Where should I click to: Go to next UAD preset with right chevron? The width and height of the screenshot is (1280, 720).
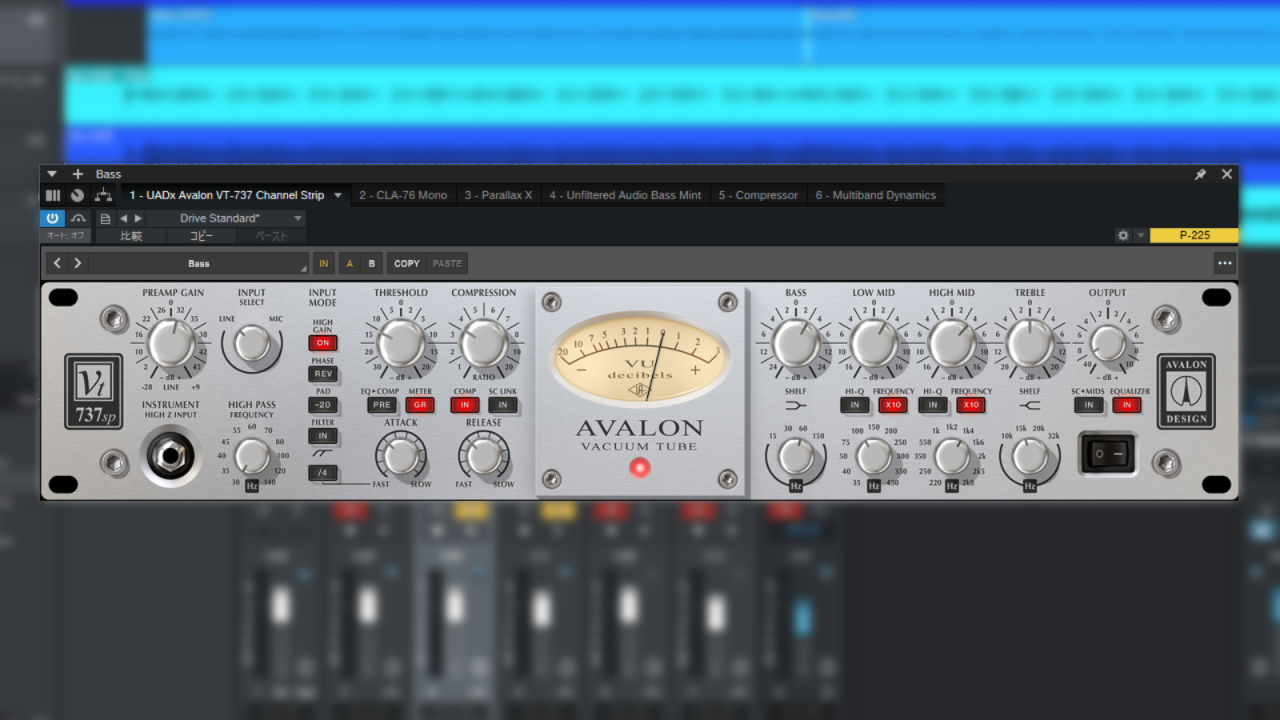[x=77, y=263]
